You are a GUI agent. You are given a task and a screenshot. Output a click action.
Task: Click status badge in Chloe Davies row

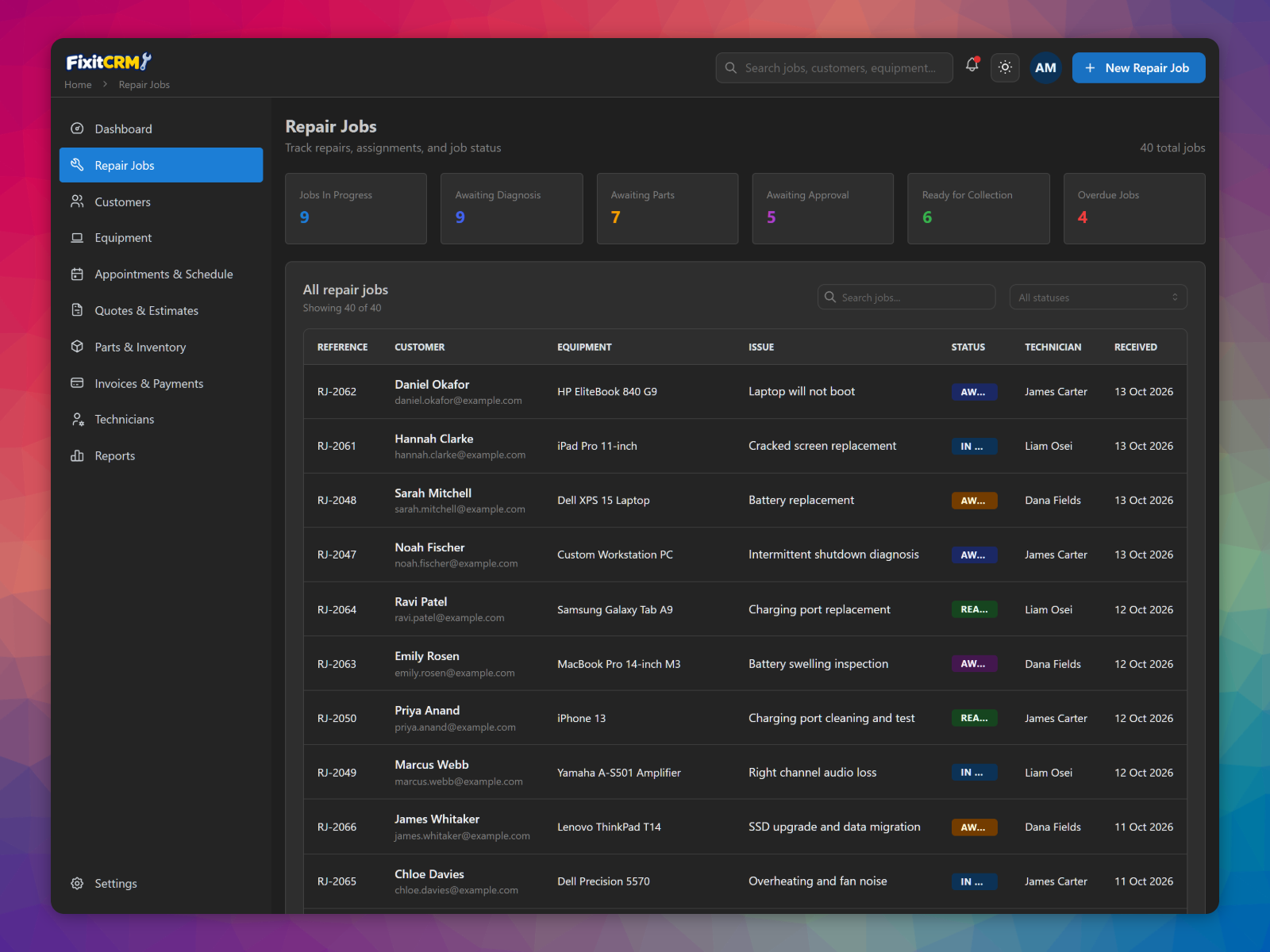tap(974, 881)
